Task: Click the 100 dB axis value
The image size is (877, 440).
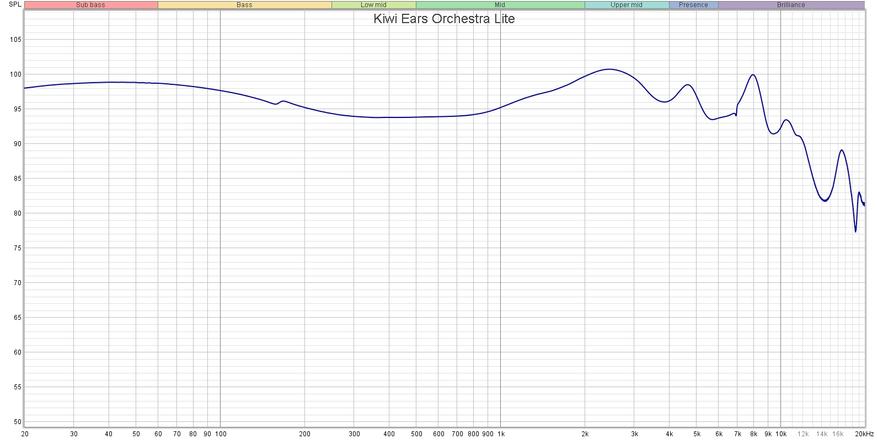Action: point(15,74)
